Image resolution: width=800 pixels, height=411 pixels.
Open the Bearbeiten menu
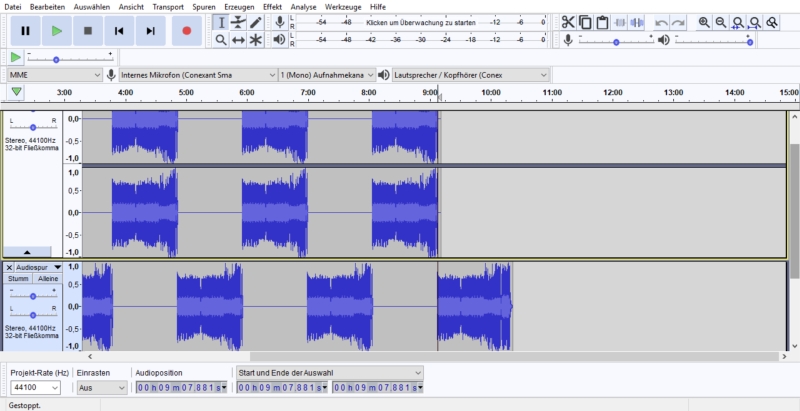tap(47, 7)
